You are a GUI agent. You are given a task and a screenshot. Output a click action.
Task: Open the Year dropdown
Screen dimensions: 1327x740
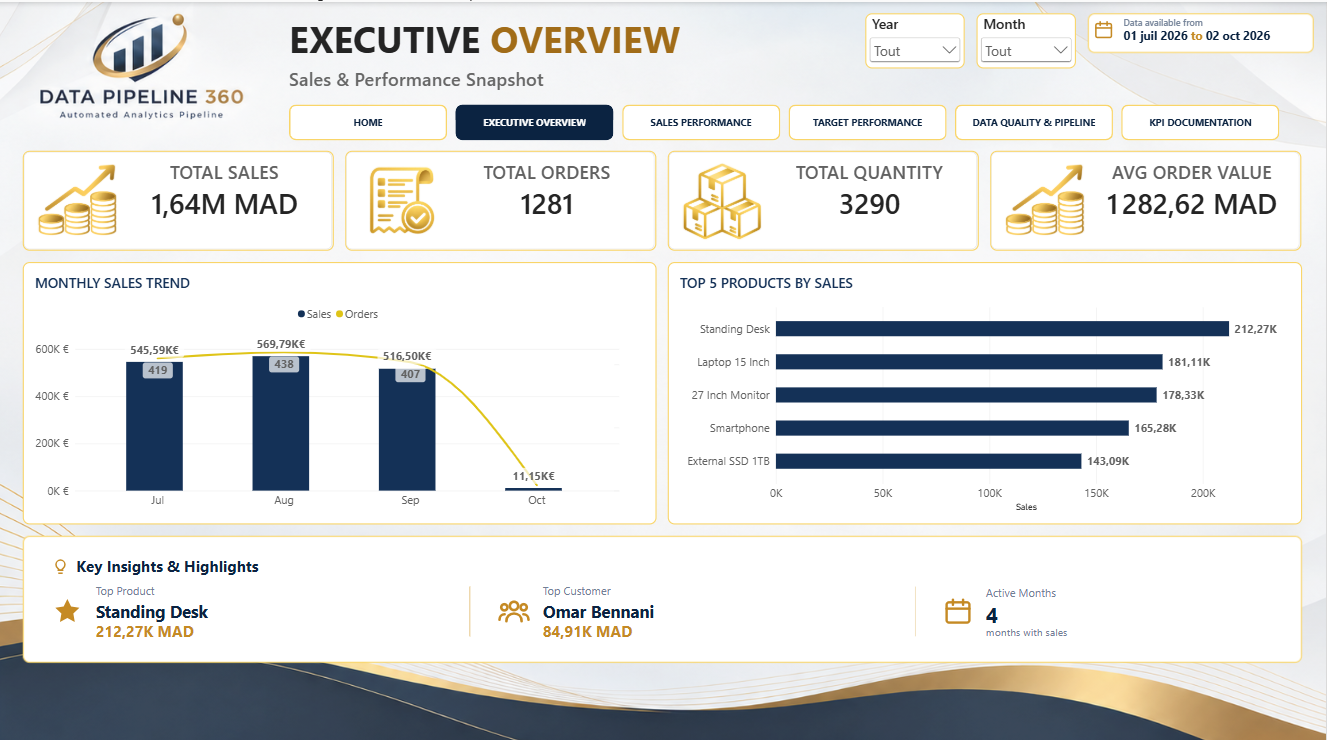click(915, 51)
